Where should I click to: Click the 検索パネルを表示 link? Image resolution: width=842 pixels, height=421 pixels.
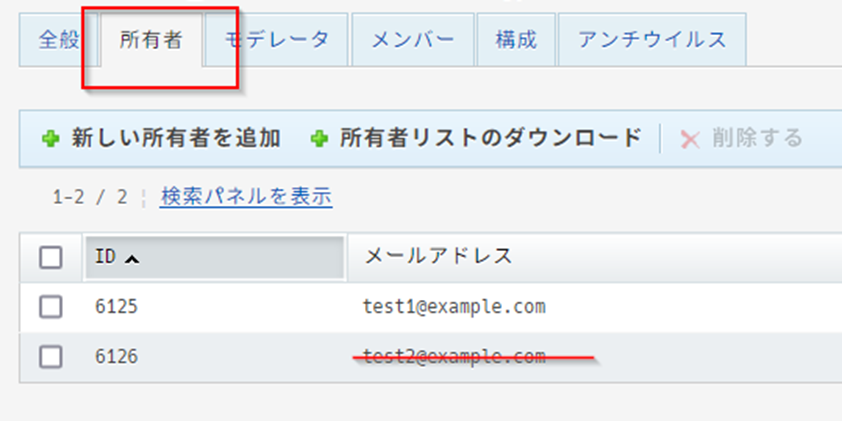click(x=246, y=197)
